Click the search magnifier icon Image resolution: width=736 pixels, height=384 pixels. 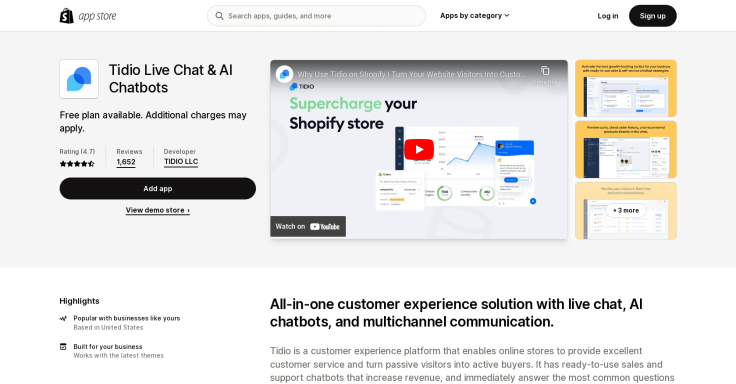point(219,16)
